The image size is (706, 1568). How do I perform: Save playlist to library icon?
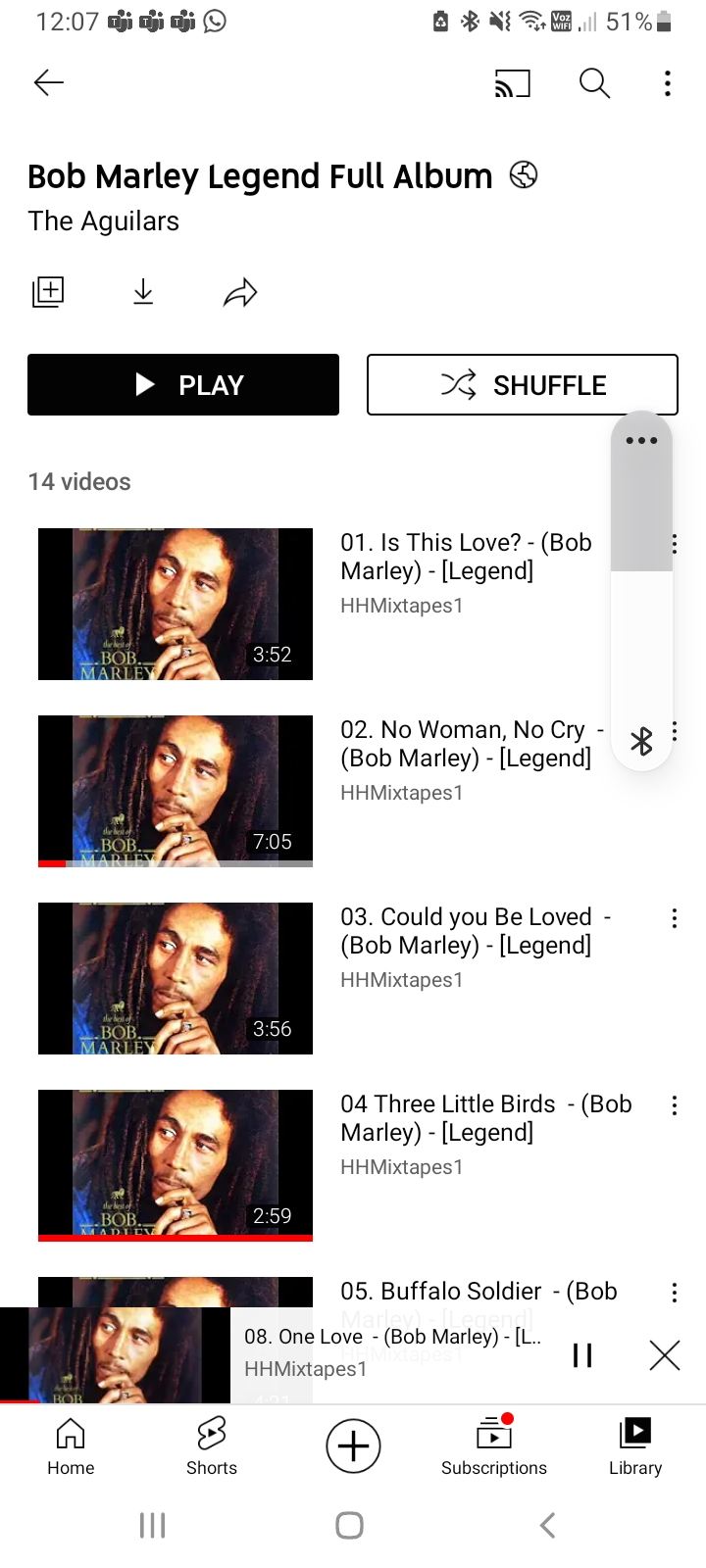tap(48, 292)
